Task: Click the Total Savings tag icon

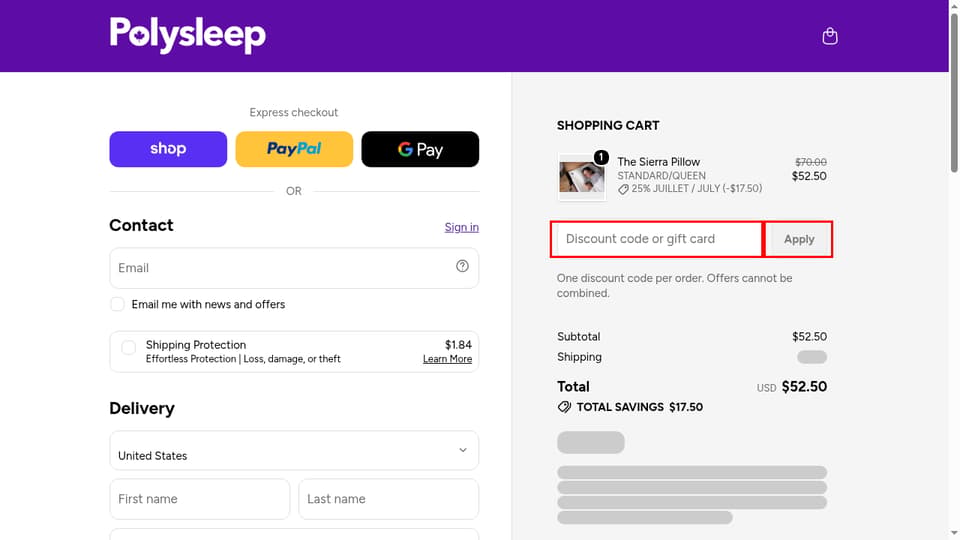Action: click(564, 407)
